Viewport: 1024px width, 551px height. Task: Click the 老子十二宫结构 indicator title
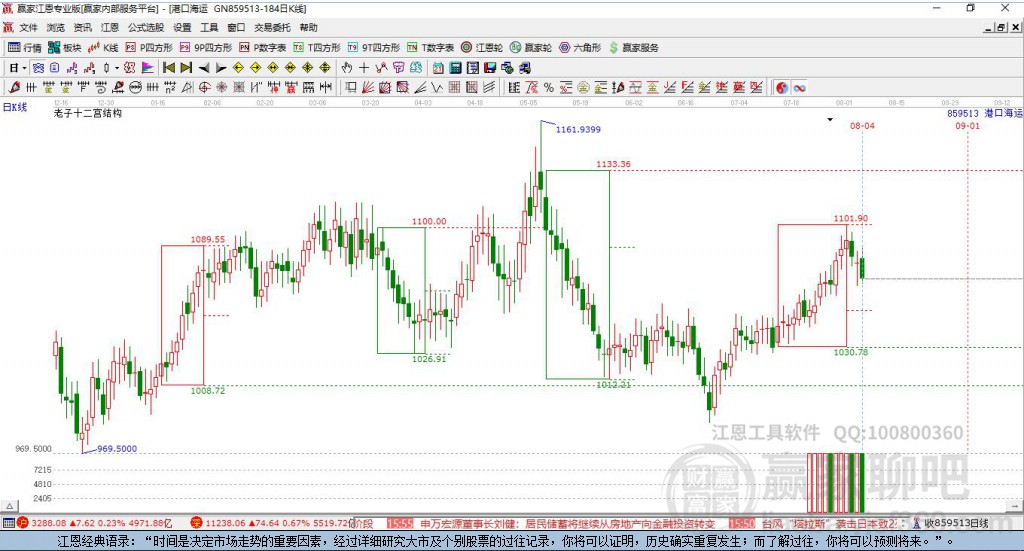(88, 113)
